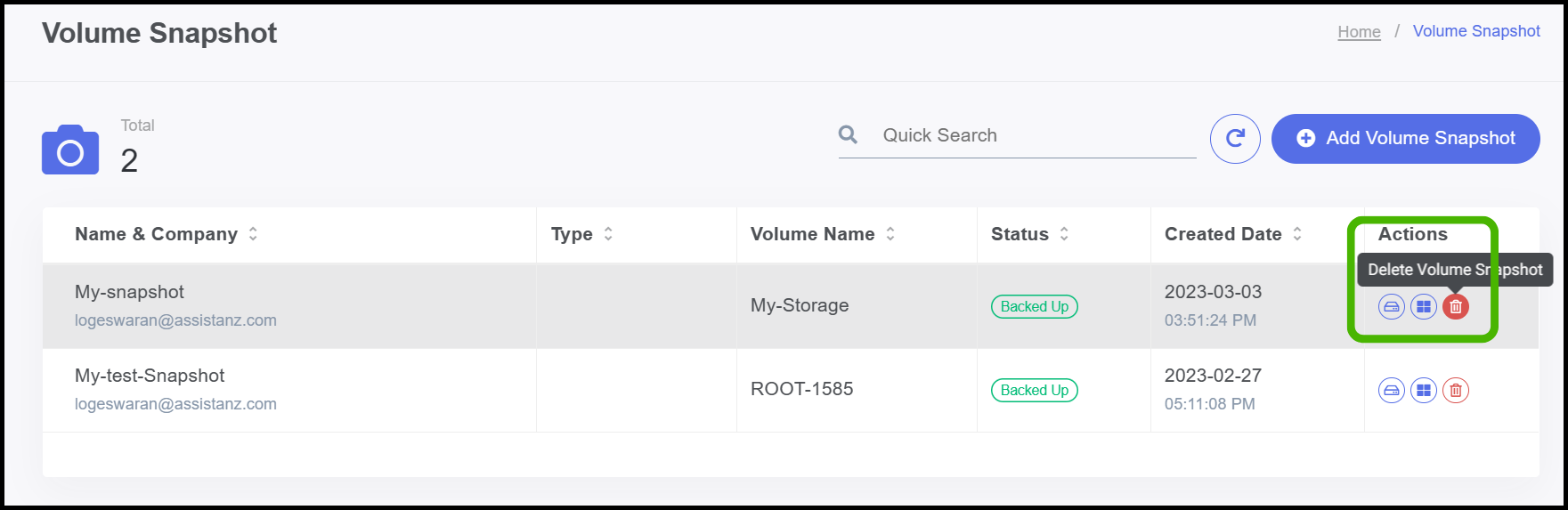Focus the Quick Search field
The width and height of the screenshot is (1568, 510).
[1017, 136]
